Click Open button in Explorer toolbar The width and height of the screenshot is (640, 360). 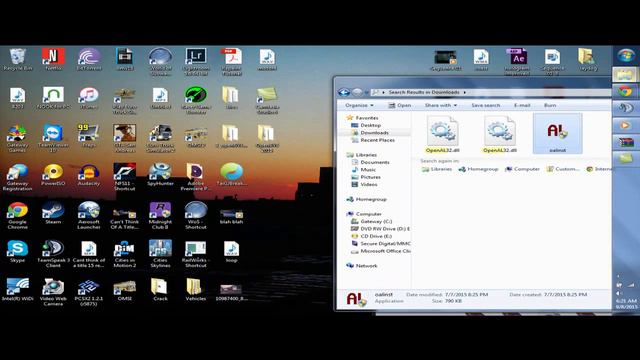click(x=400, y=105)
